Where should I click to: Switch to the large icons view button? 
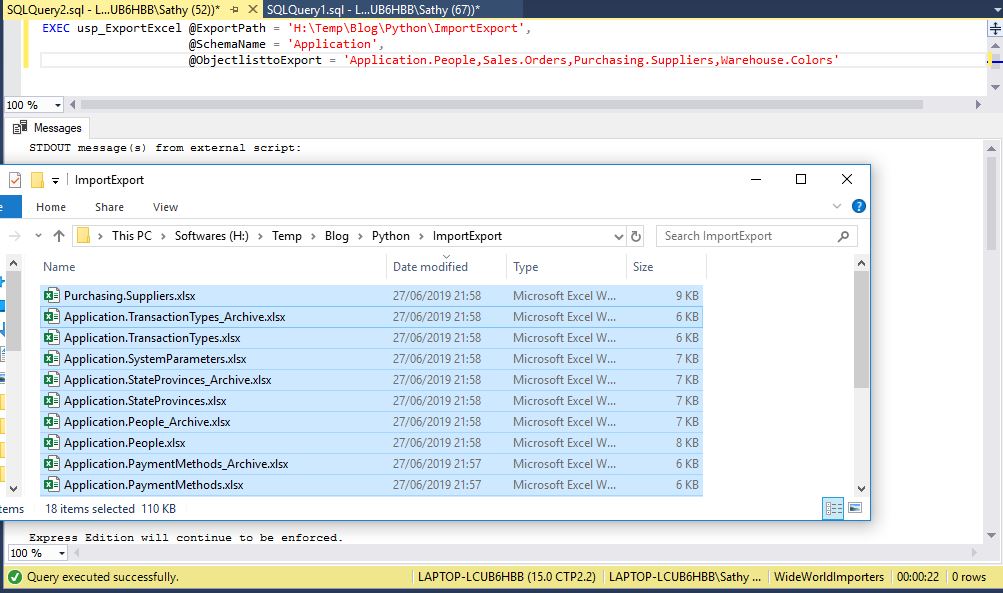point(855,508)
